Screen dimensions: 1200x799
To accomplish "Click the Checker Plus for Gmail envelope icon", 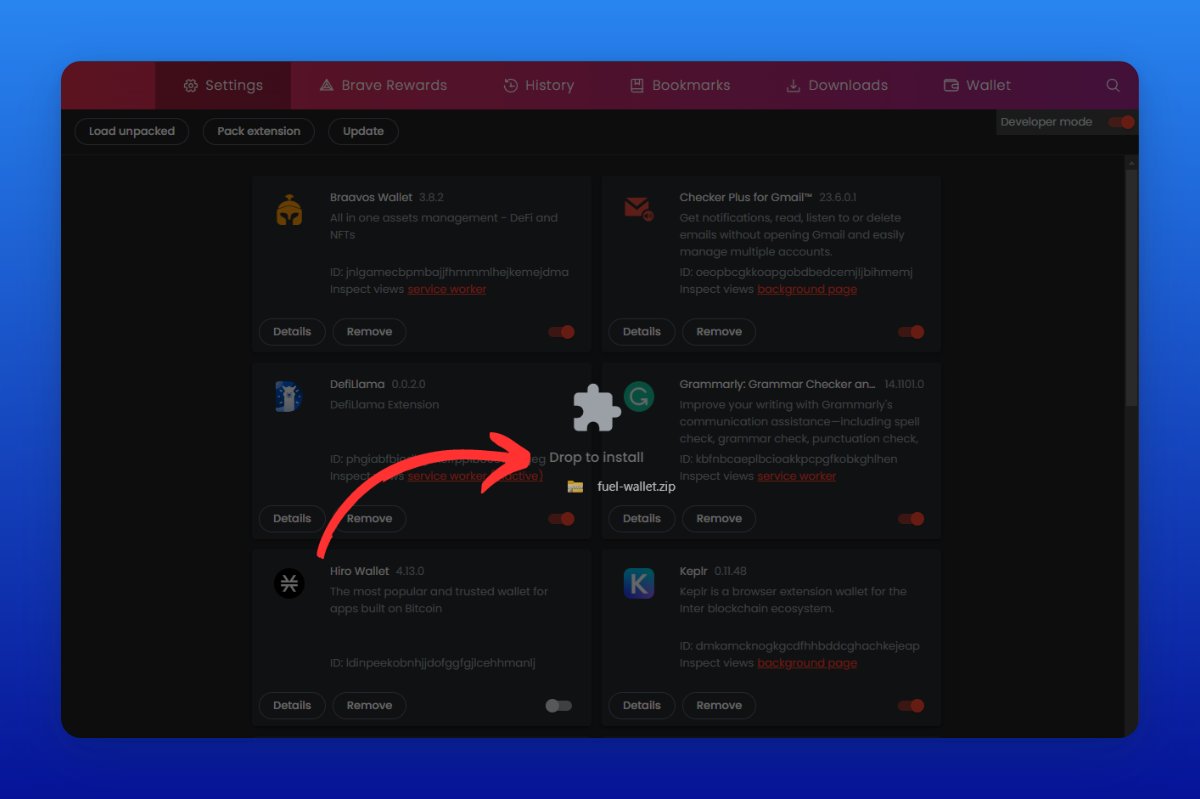I will tap(638, 208).
